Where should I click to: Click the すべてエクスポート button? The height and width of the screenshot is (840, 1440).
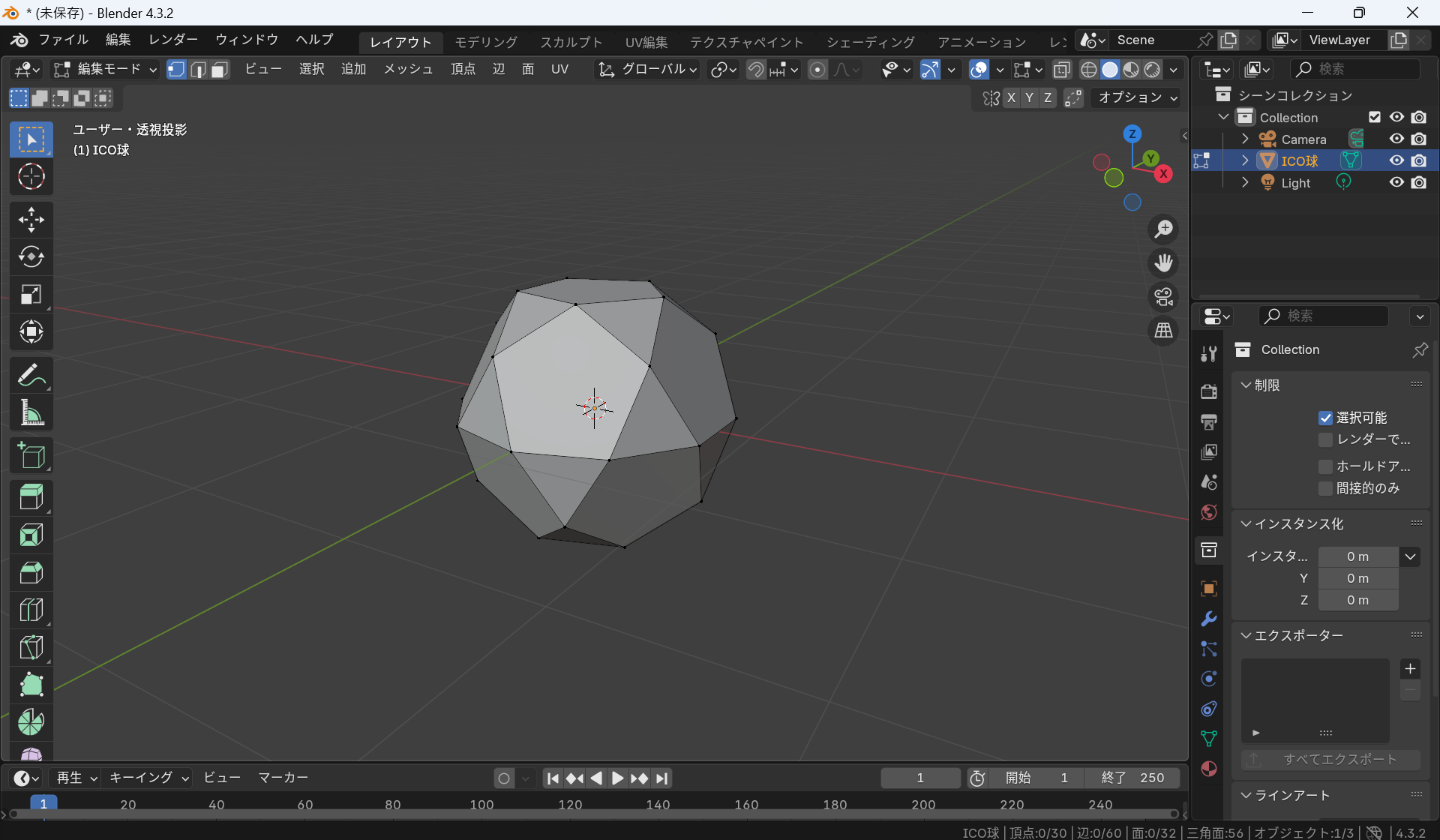pos(1330,759)
